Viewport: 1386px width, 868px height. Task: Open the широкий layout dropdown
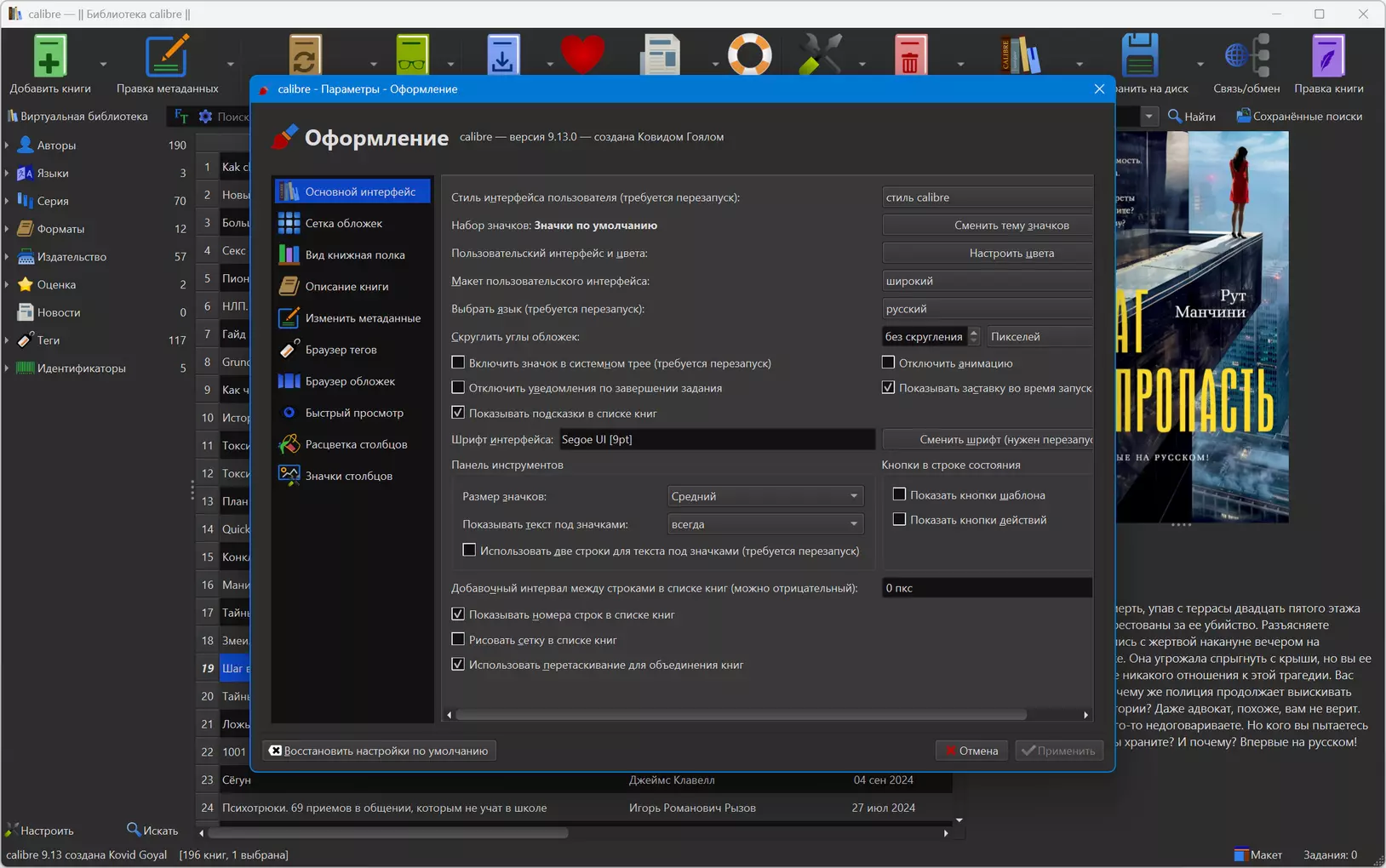988,281
